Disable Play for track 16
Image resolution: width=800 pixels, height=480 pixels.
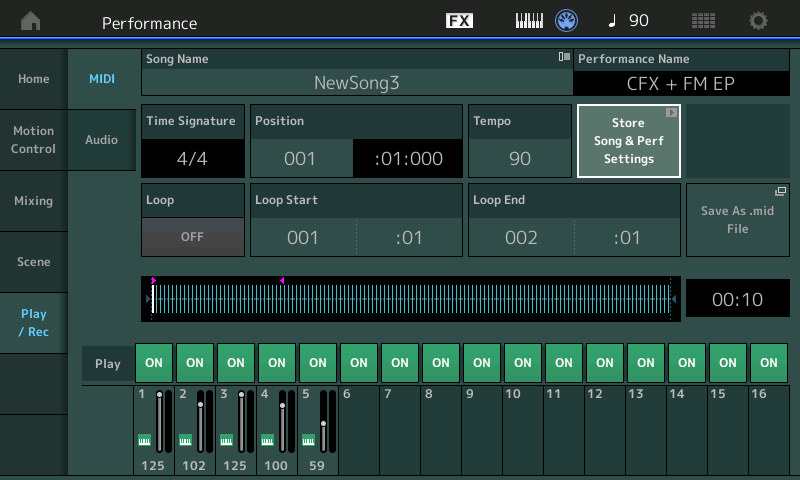tap(768, 363)
